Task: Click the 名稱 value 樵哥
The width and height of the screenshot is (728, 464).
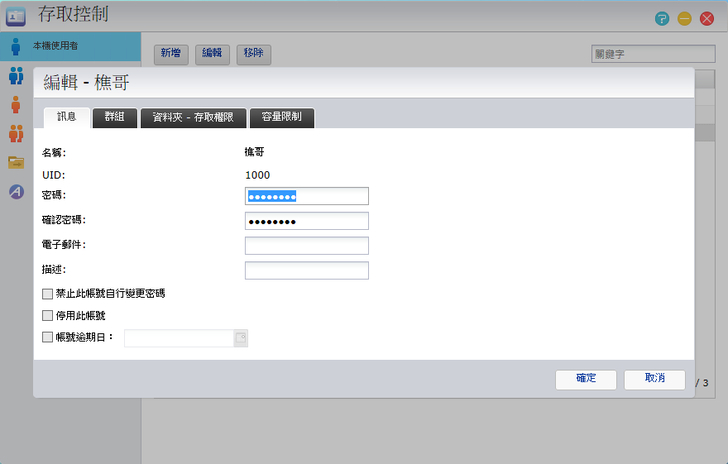Action: click(x=254, y=152)
